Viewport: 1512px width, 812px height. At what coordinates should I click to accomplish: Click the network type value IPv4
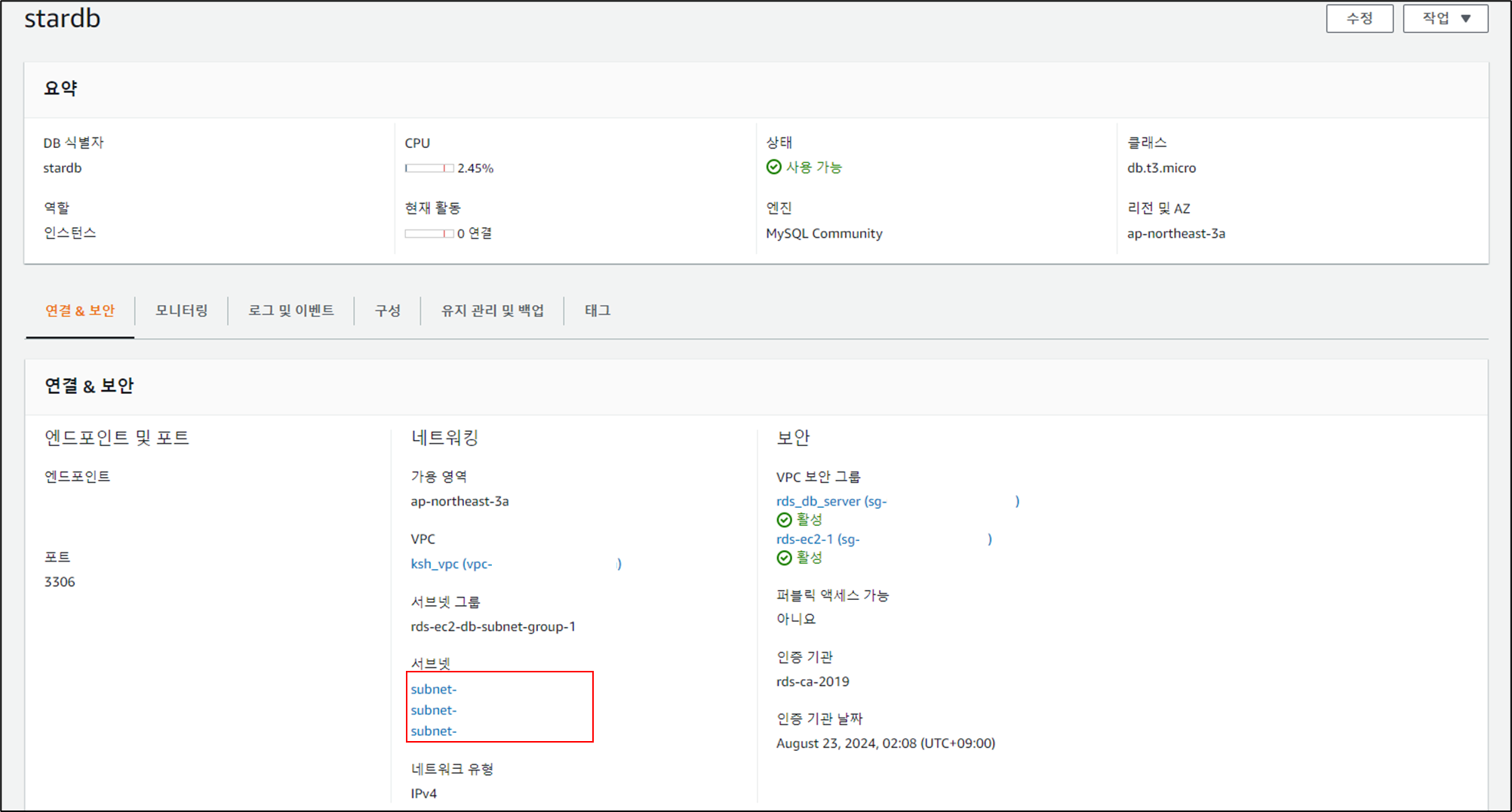coord(424,793)
